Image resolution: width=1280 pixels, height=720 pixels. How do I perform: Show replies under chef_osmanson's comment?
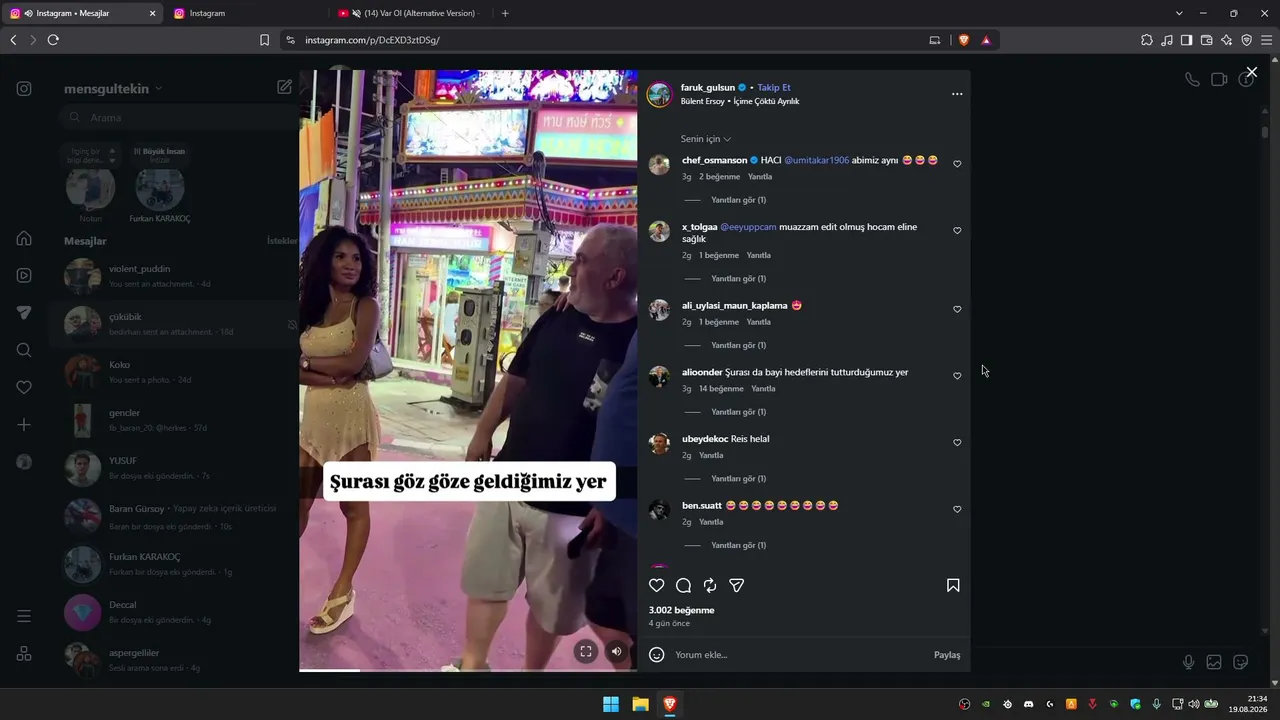[738, 200]
